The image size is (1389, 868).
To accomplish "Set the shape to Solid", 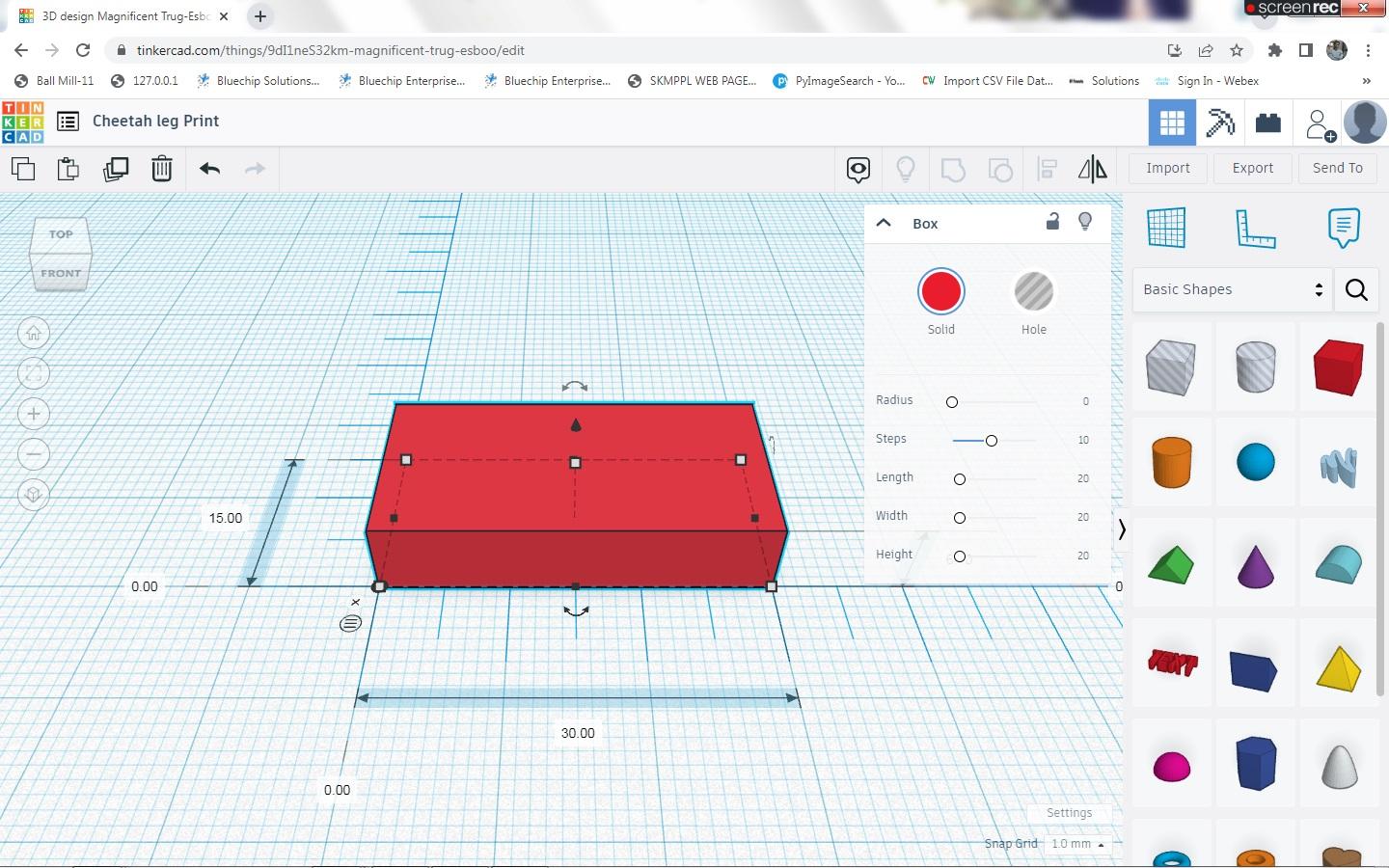I will [x=940, y=292].
